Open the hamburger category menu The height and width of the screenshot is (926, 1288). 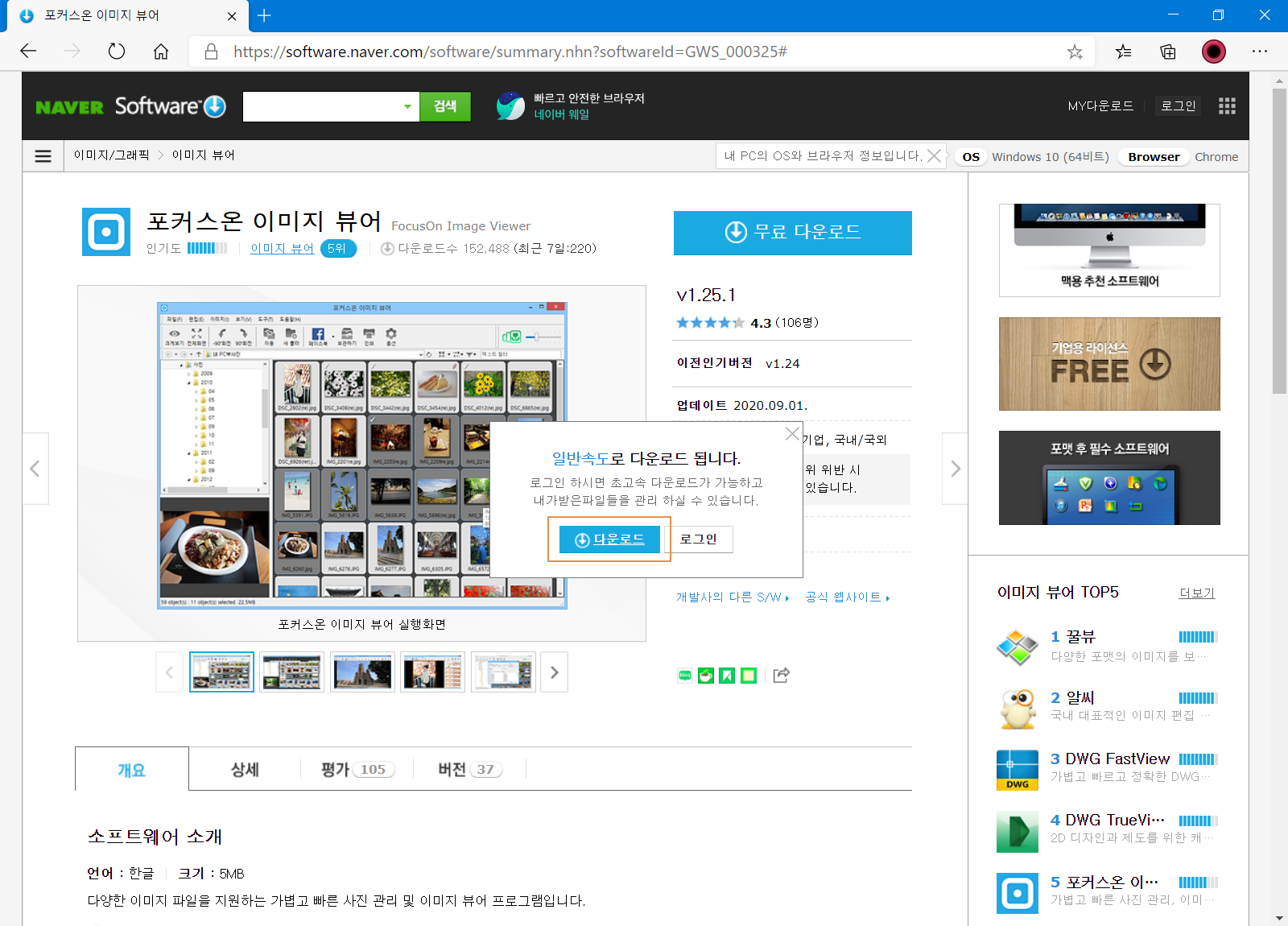[x=43, y=156]
